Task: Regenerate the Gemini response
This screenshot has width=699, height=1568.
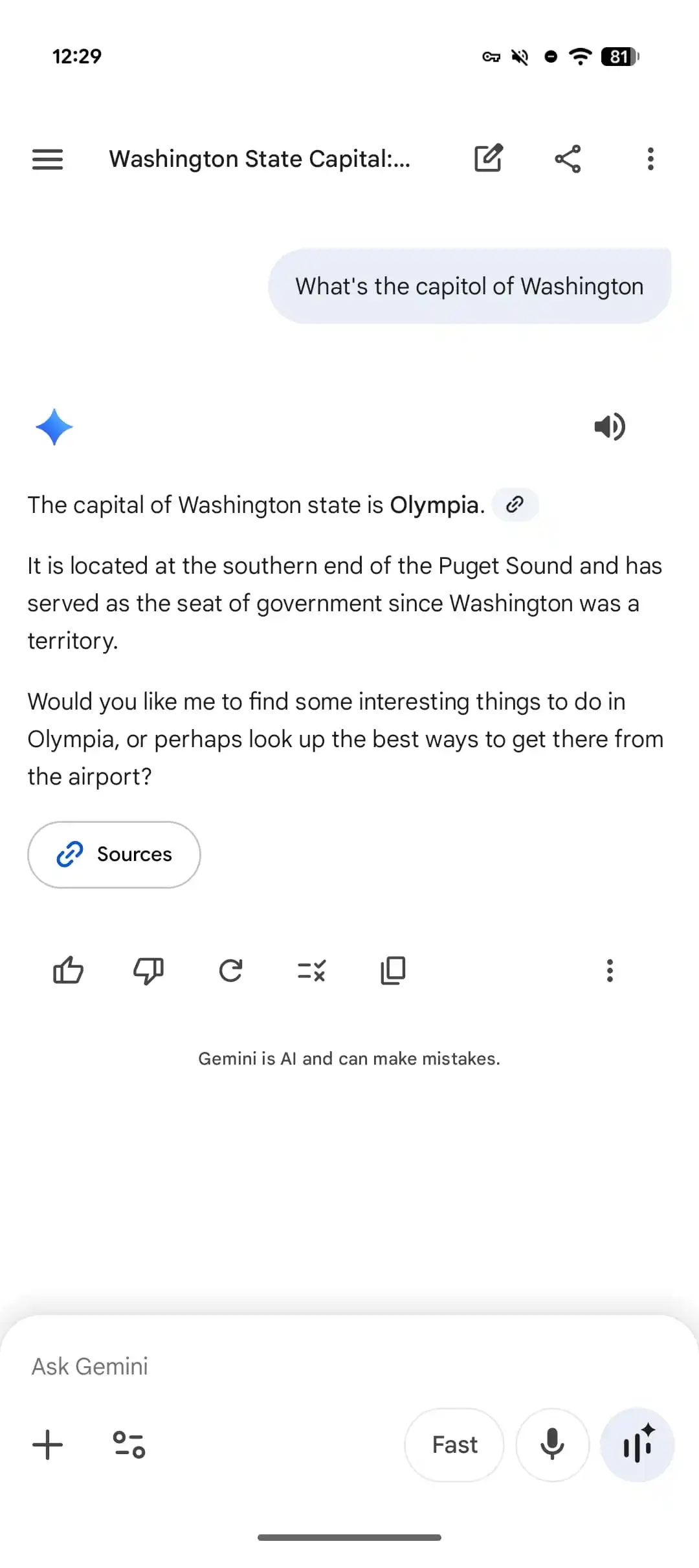Action: pyautogui.click(x=230, y=970)
